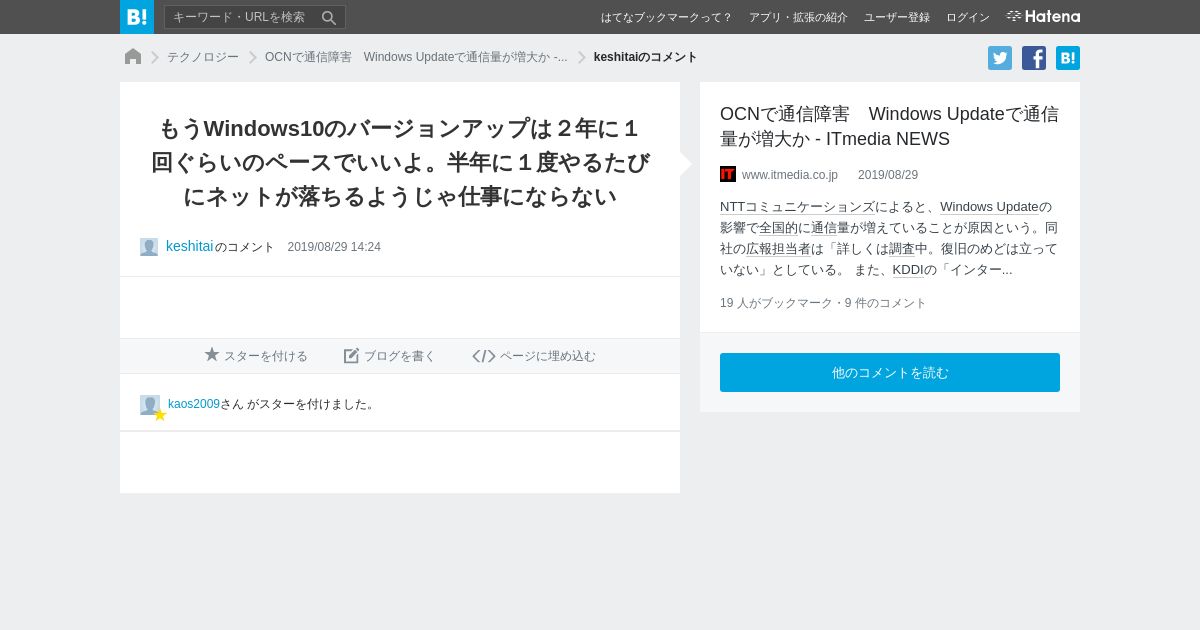Click Windows Update keyword in article summary
The width and height of the screenshot is (1200, 630).
pyautogui.click(x=989, y=207)
